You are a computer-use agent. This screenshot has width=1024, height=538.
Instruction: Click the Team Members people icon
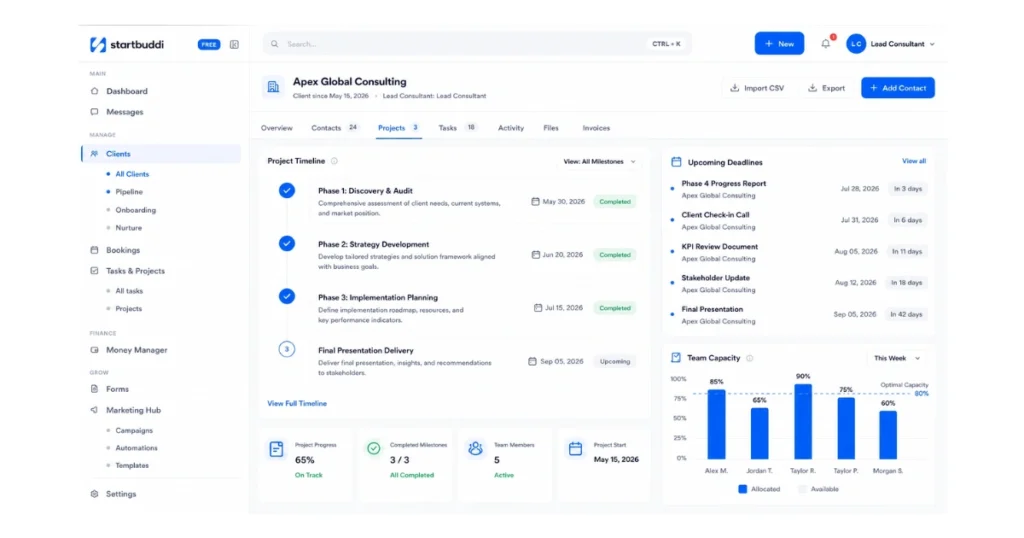(x=475, y=449)
